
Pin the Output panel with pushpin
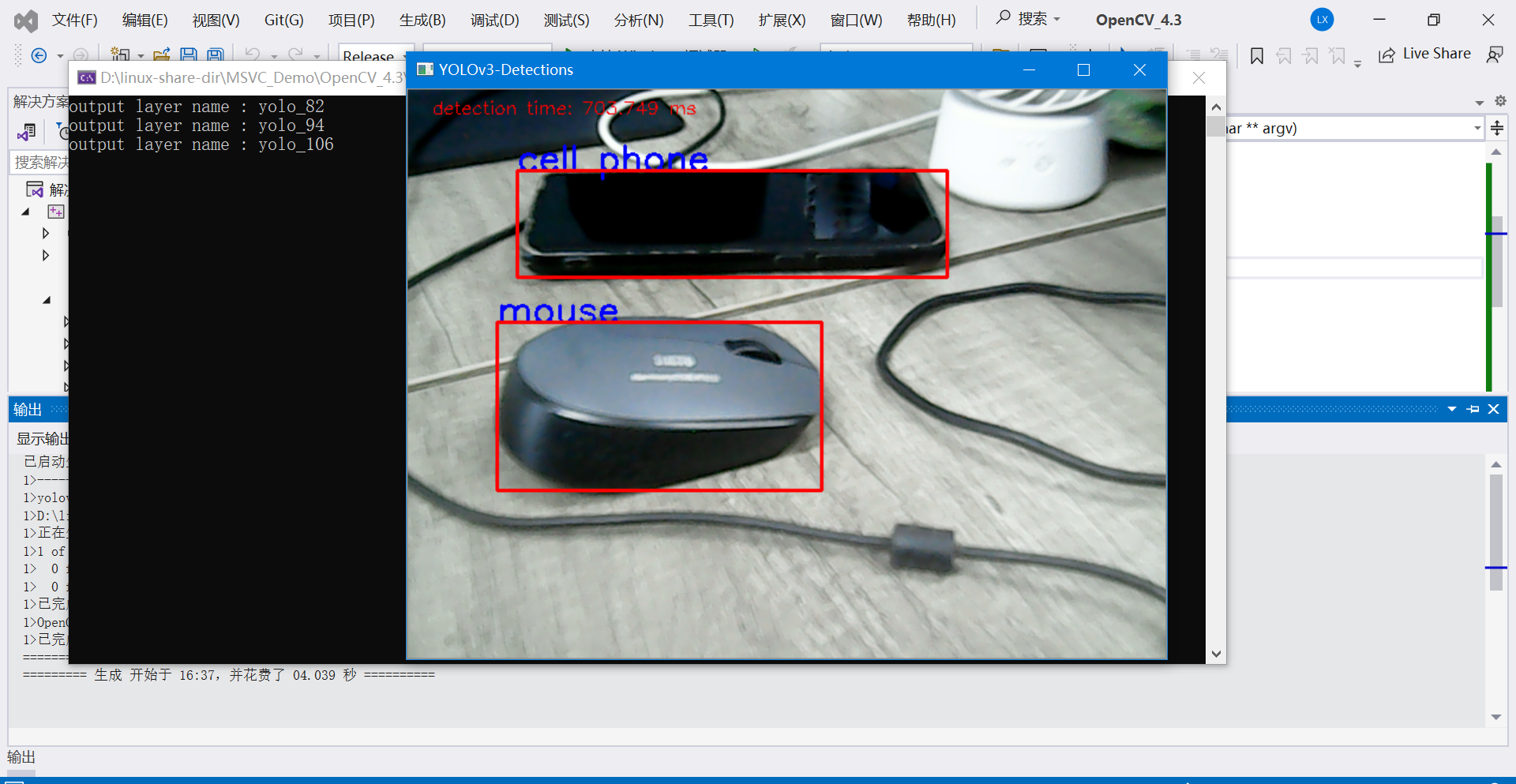pyautogui.click(x=1473, y=409)
